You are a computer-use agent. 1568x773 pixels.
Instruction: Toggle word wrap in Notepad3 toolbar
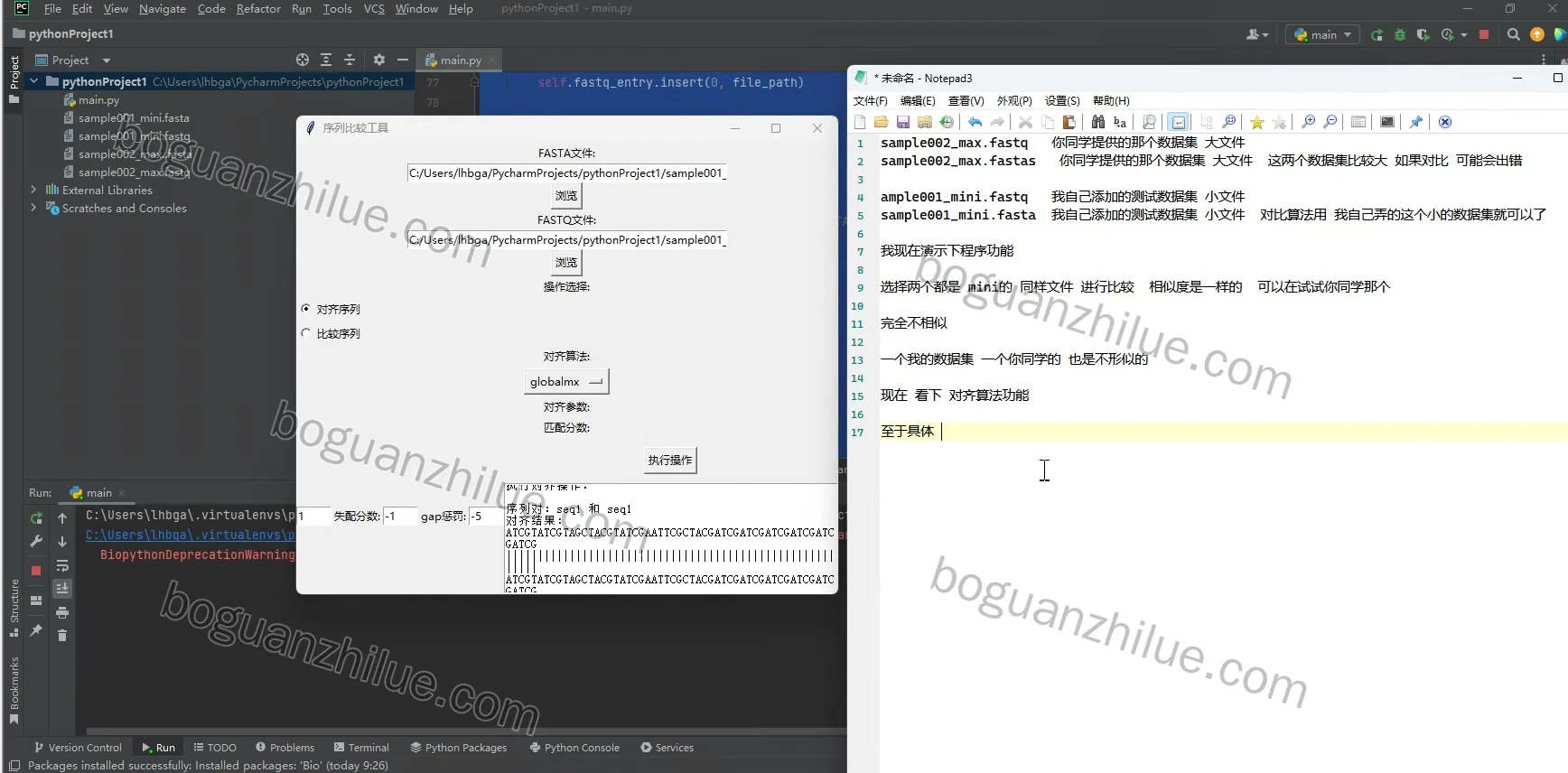(x=1179, y=122)
